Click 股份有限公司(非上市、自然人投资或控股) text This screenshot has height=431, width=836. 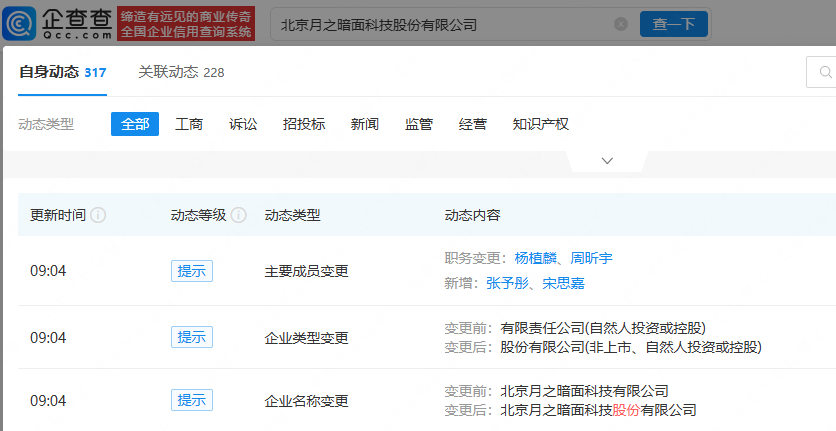coord(631,347)
